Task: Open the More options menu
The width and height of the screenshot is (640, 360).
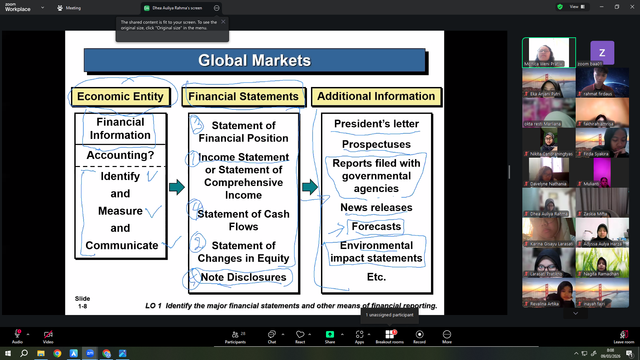Action: click(447, 337)
